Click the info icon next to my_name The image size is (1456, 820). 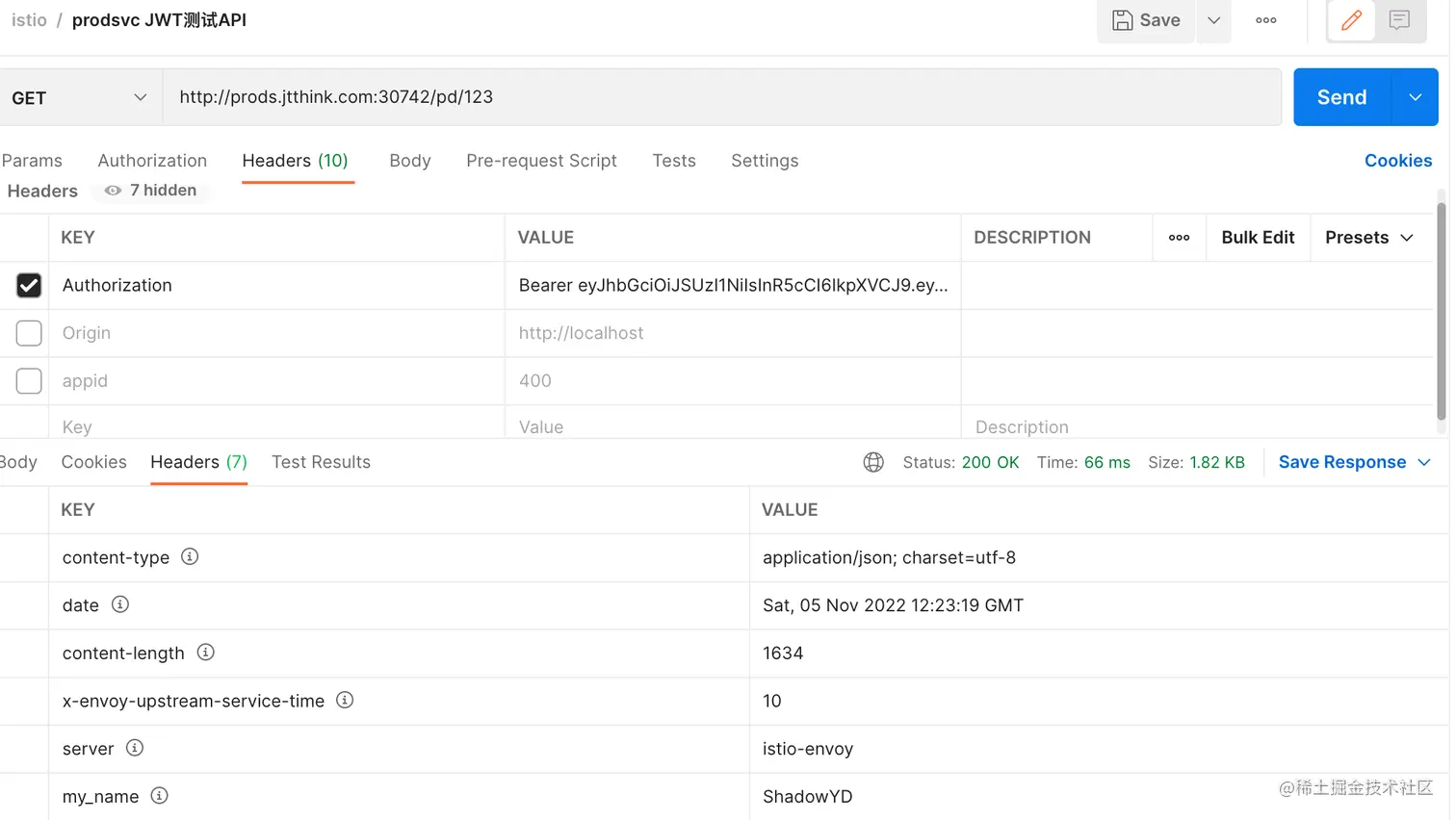pyautogui.click(x=160, y=795)
